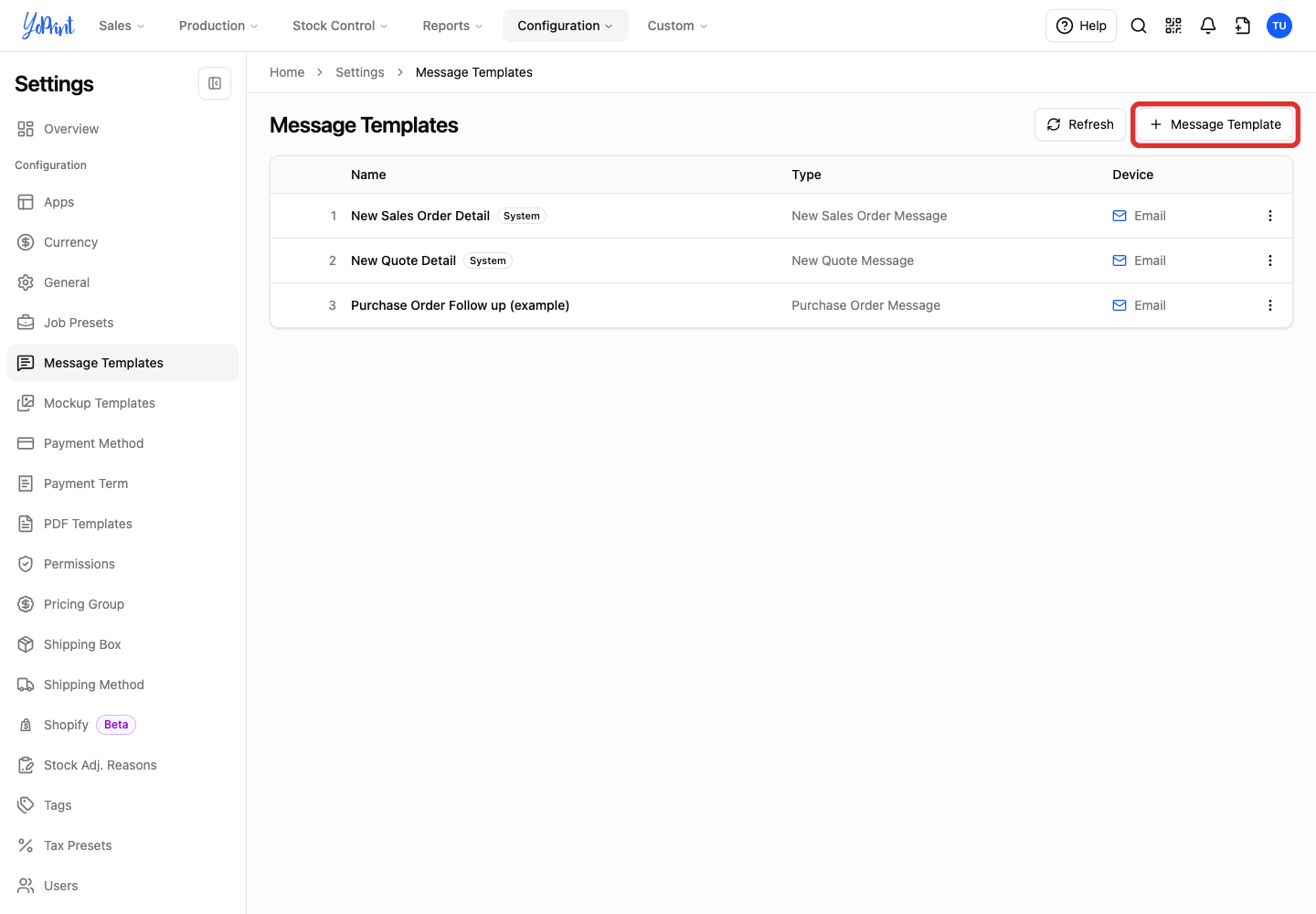Open the TU user avatar menu
Image resolution: width=1316 pixels, height=914 pixels.
point(1279,26)
